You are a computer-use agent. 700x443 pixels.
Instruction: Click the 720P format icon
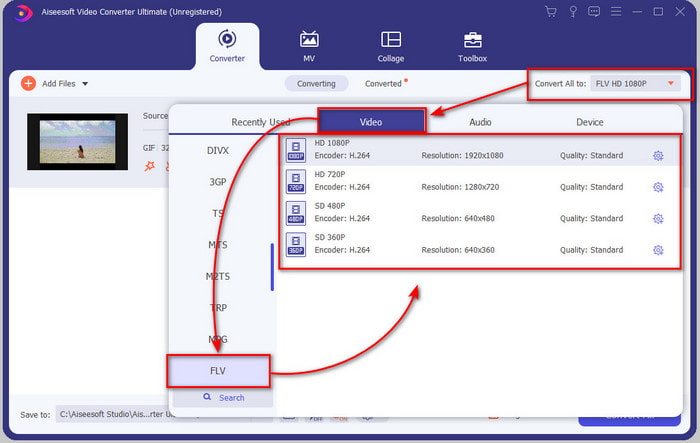click(x=296, y=181)
